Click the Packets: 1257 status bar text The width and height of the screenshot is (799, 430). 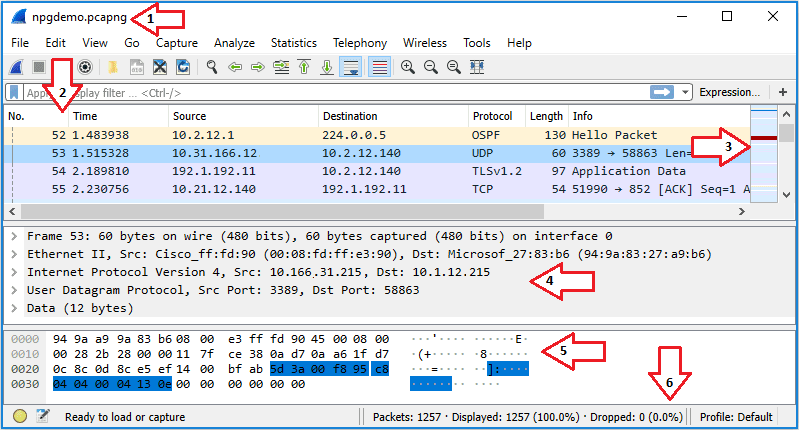point(407,417)
